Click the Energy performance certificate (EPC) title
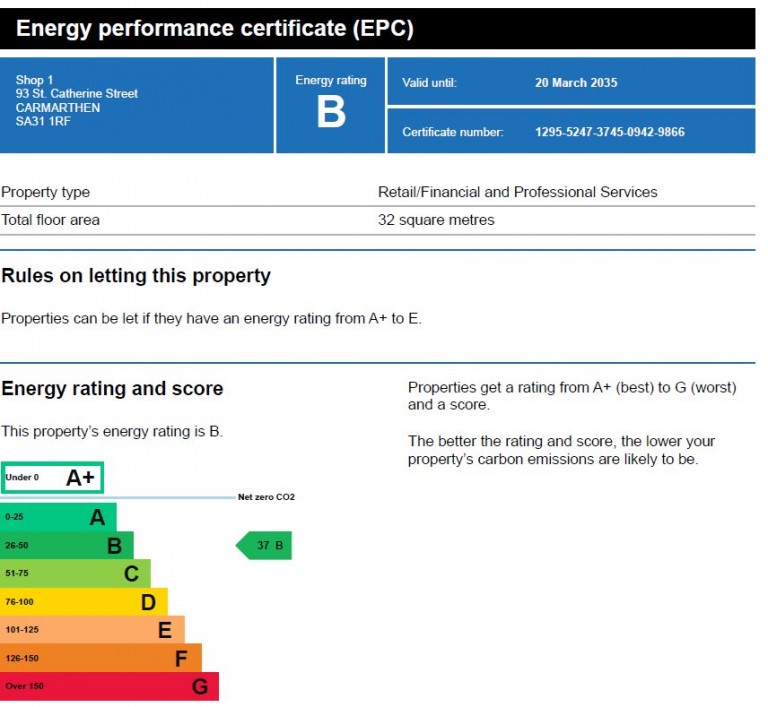 pyautogui.click(x=215, y=29)
